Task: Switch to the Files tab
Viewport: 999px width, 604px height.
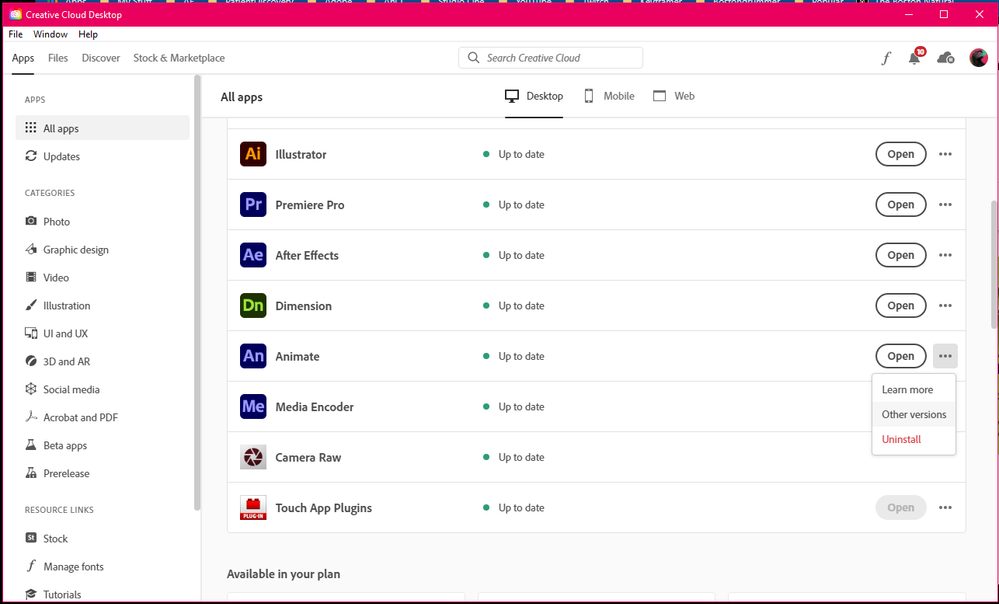Action: (x=58, y=58)
